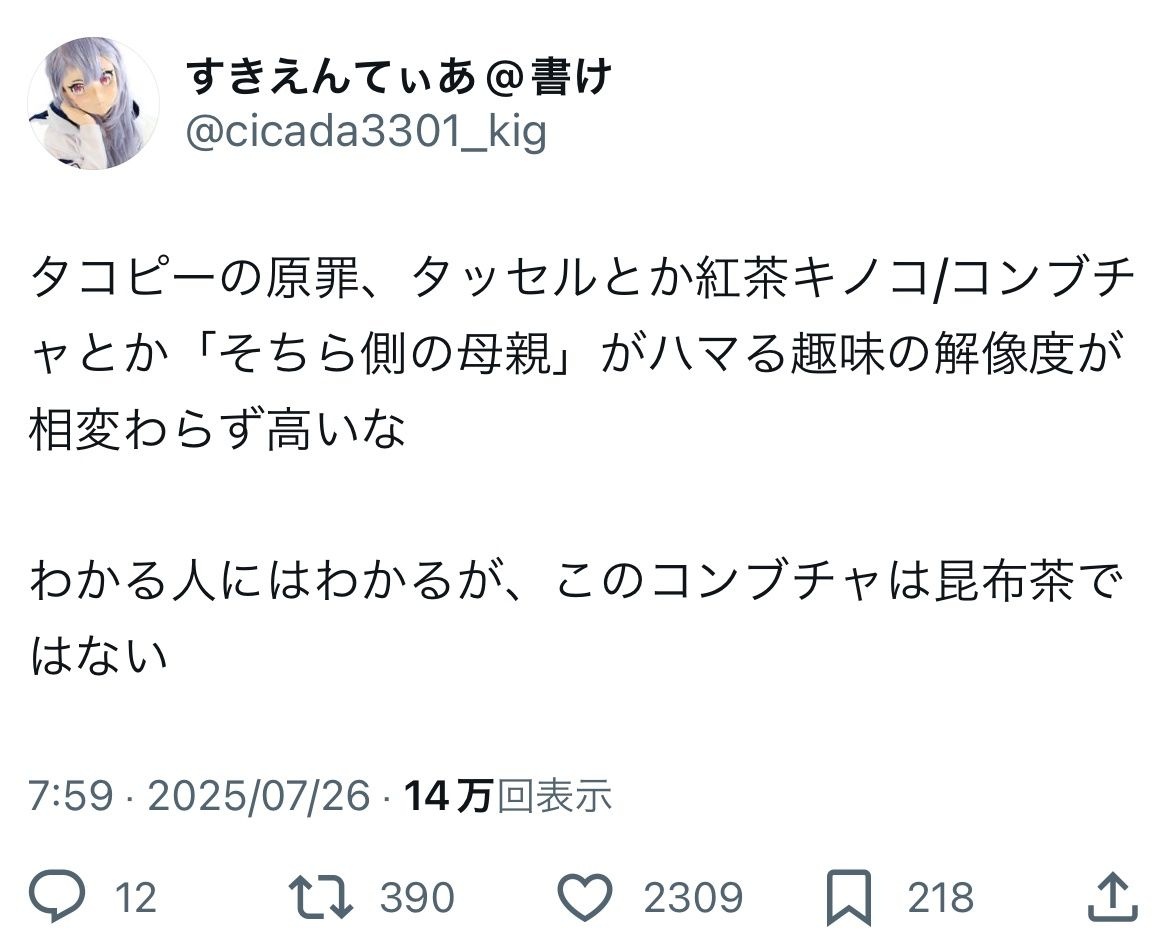
Task: Click the like count 2309
Action: tap(693, 898)
